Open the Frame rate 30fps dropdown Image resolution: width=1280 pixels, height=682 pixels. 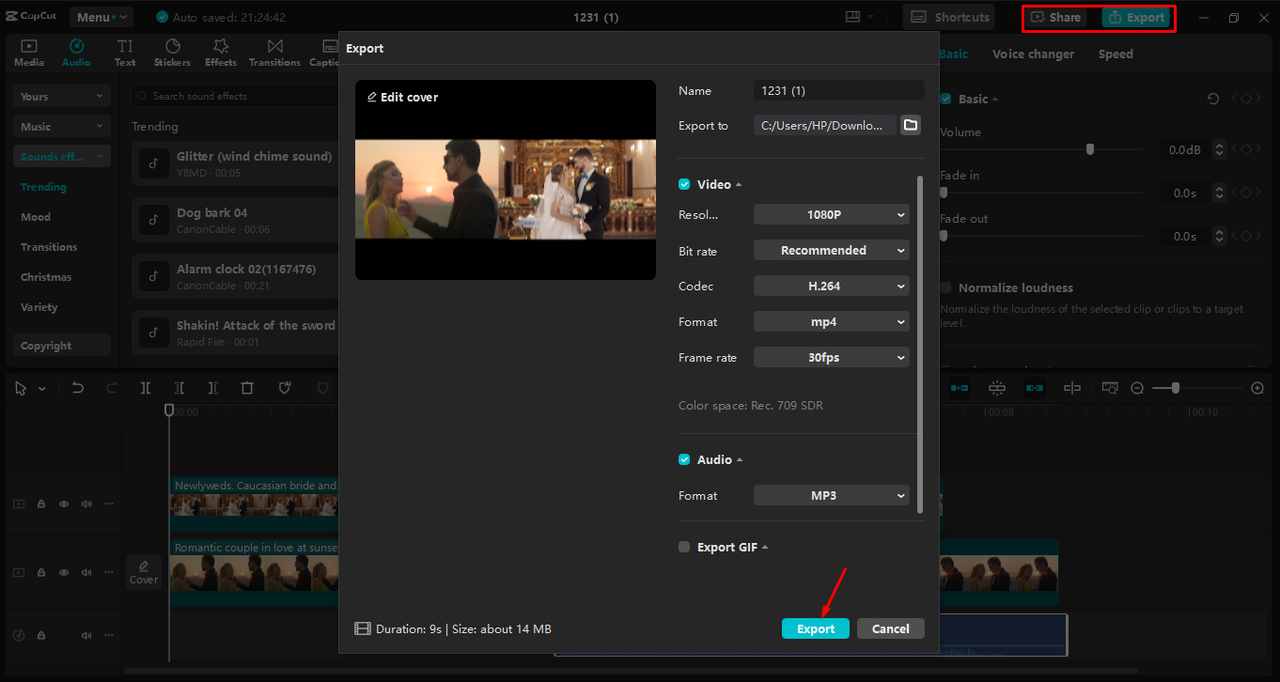point(831,357)
